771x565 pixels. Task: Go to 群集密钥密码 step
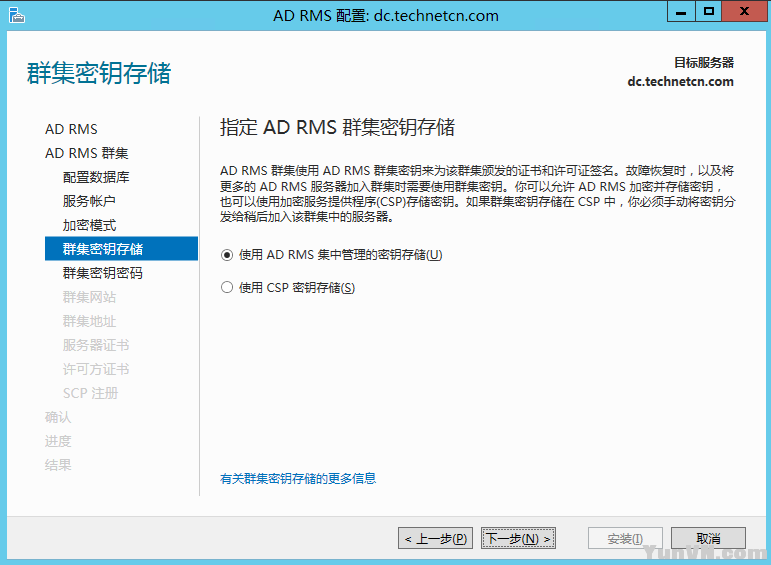103,273
